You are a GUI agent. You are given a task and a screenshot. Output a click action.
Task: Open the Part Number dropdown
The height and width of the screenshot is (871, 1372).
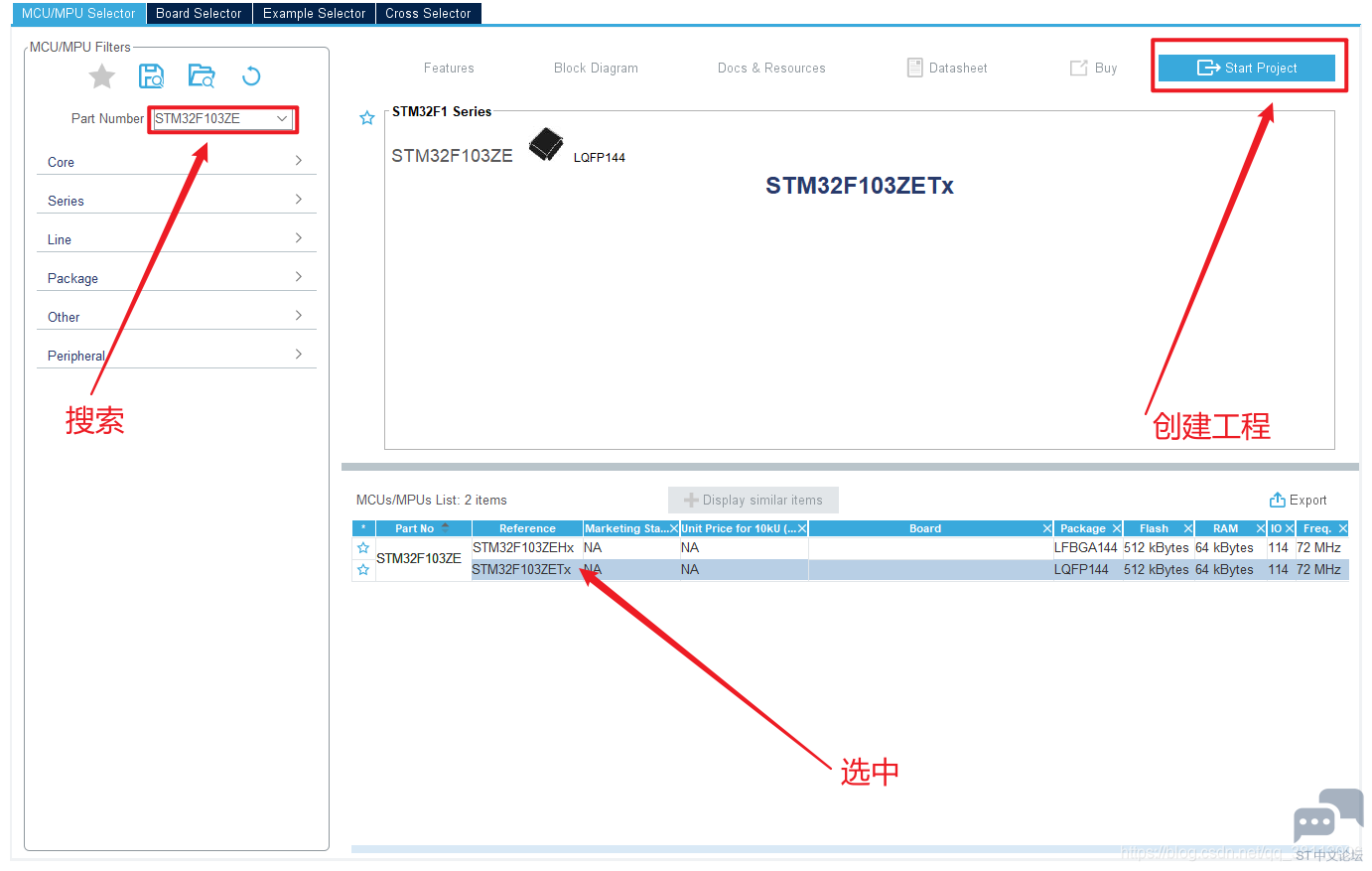point(282,119)
